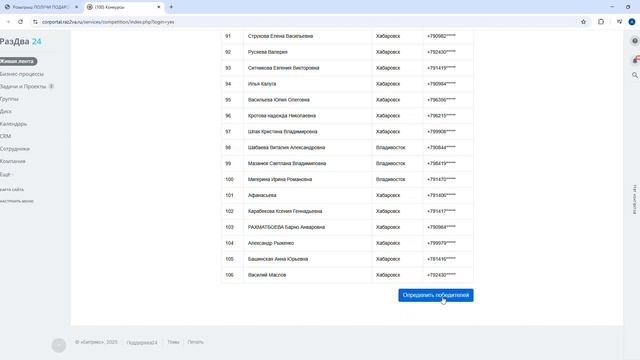Open notifications bell in right panel
Image resolution: width=640 pixels, height=360 pixels.
click(x=635, y=60)
